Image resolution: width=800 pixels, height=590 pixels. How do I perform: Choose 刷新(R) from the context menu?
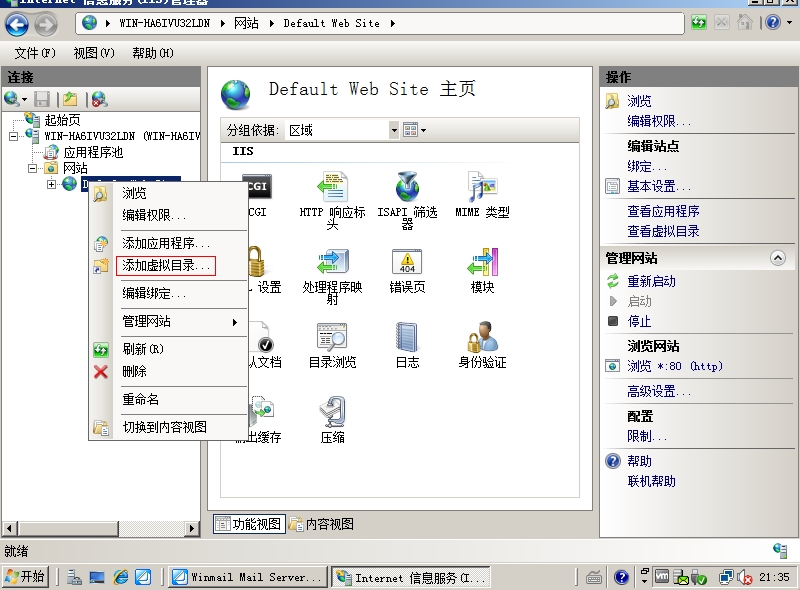(143, 349)
